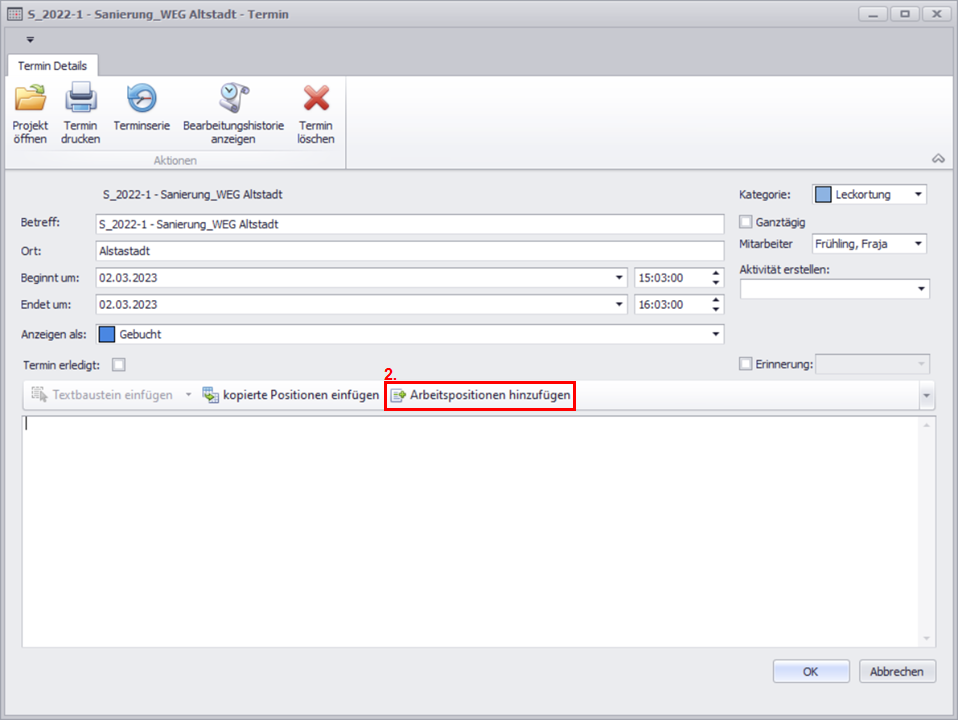Confirm with the OK button

(x=810, y=672)
